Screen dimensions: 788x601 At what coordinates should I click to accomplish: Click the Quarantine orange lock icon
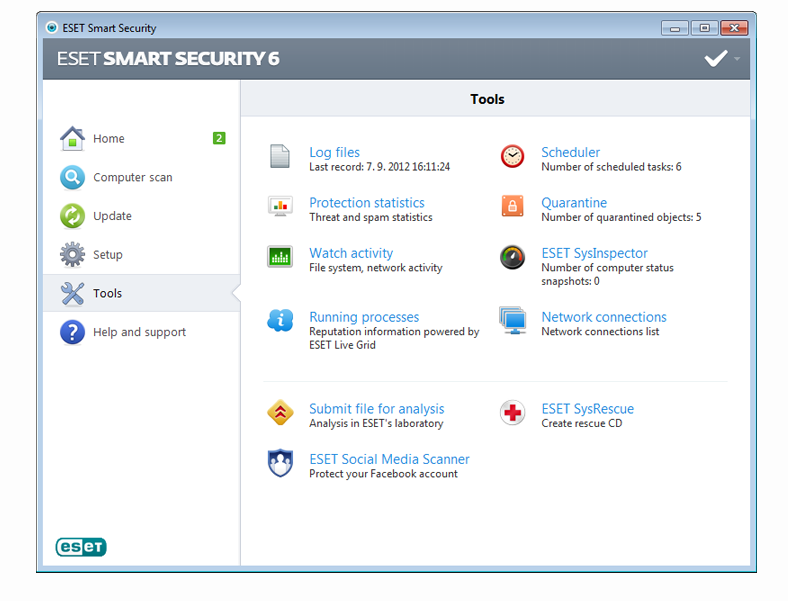pyautogui.click(x=512, y=206)
